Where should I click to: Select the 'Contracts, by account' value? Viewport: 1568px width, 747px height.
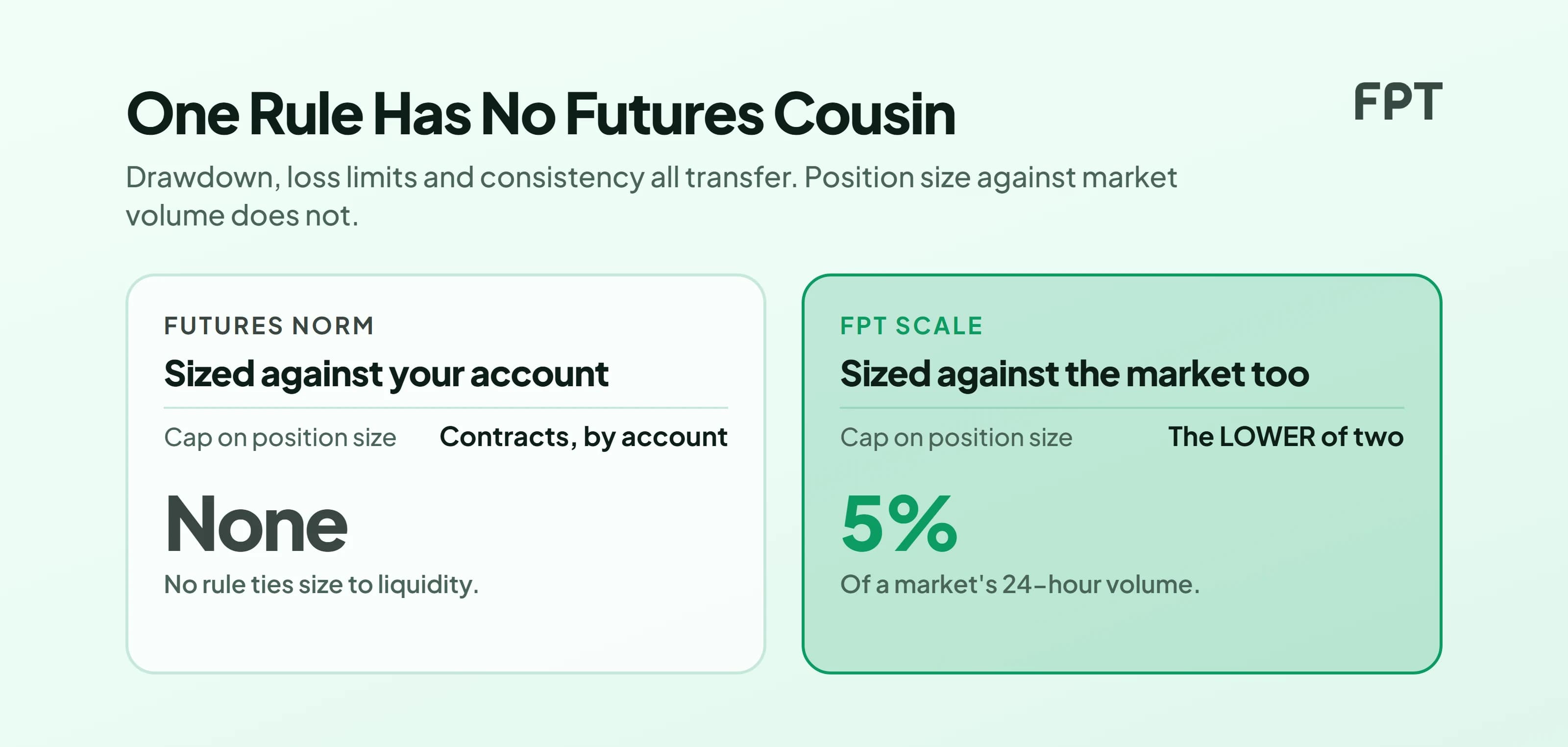583,437
